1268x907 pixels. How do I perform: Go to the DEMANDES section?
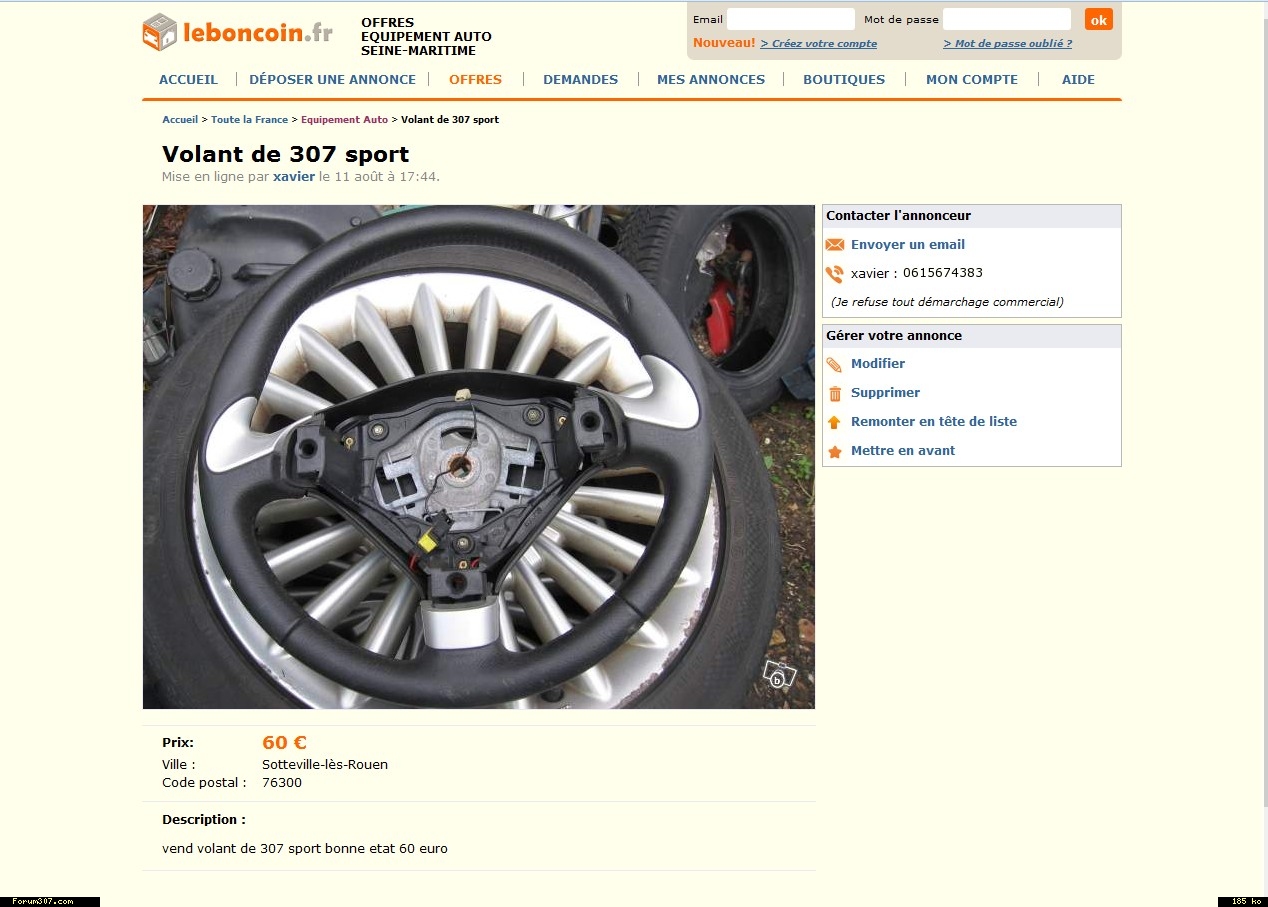point(580,80)
